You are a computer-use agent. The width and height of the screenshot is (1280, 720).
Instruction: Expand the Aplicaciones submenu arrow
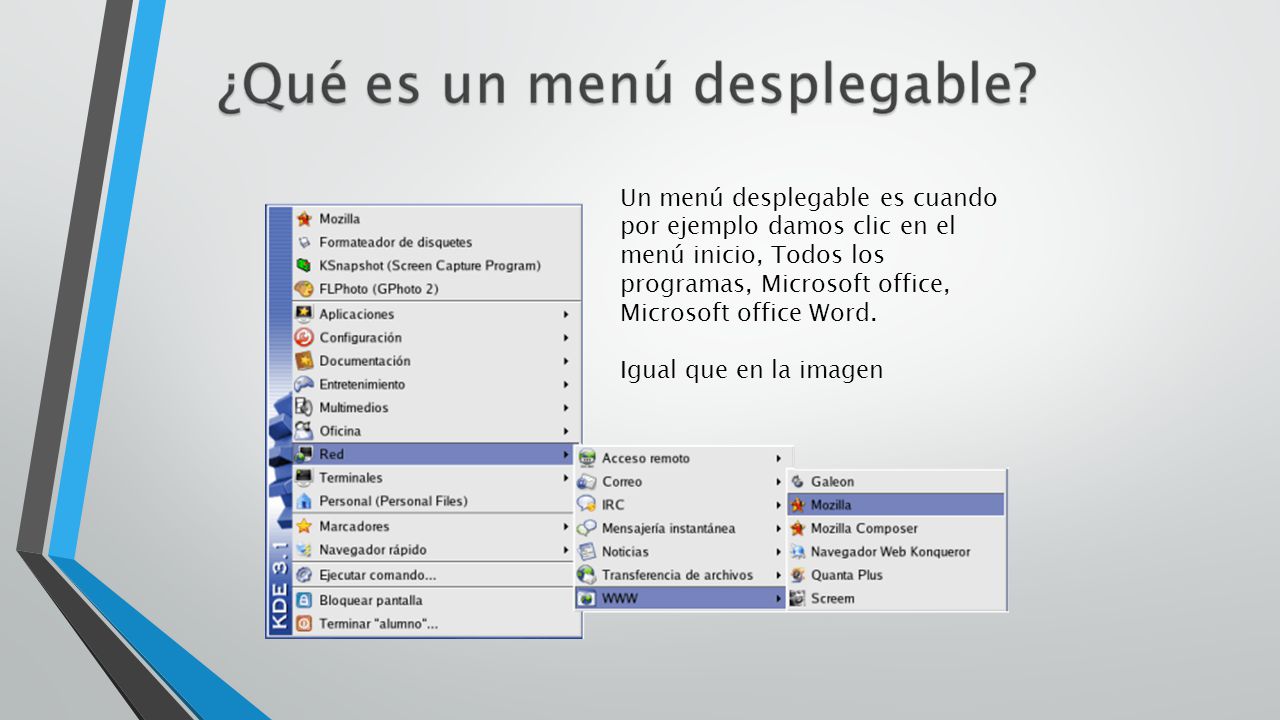tap(566, 314)
